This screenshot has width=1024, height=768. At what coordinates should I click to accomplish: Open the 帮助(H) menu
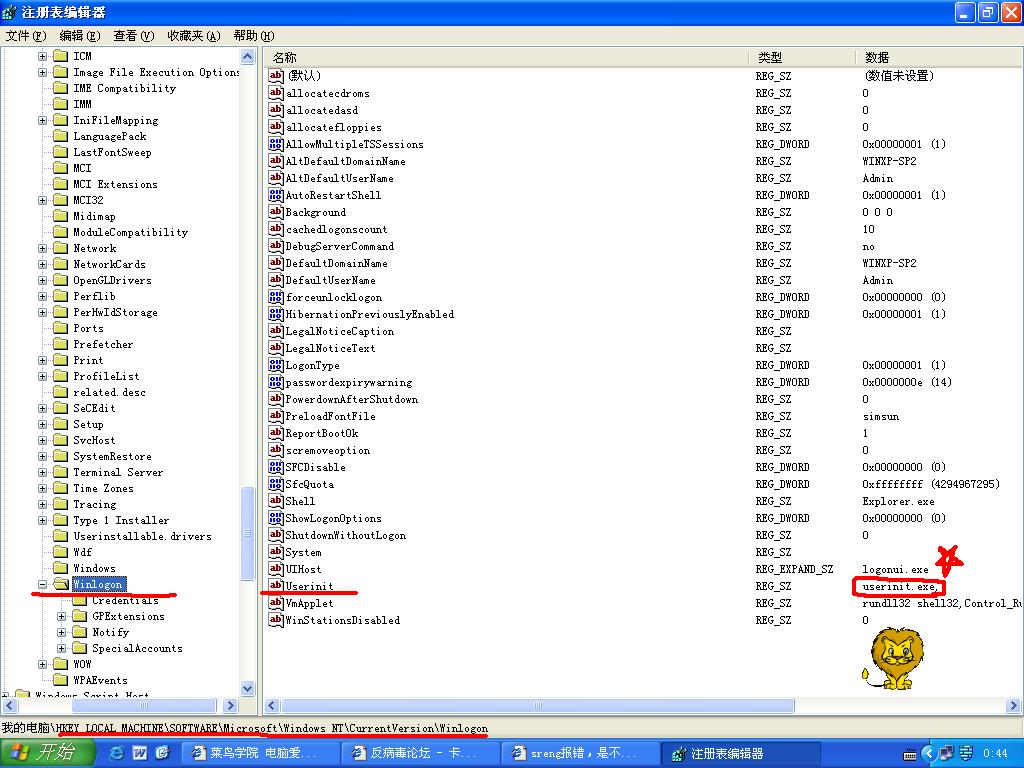tap(253, 36)
